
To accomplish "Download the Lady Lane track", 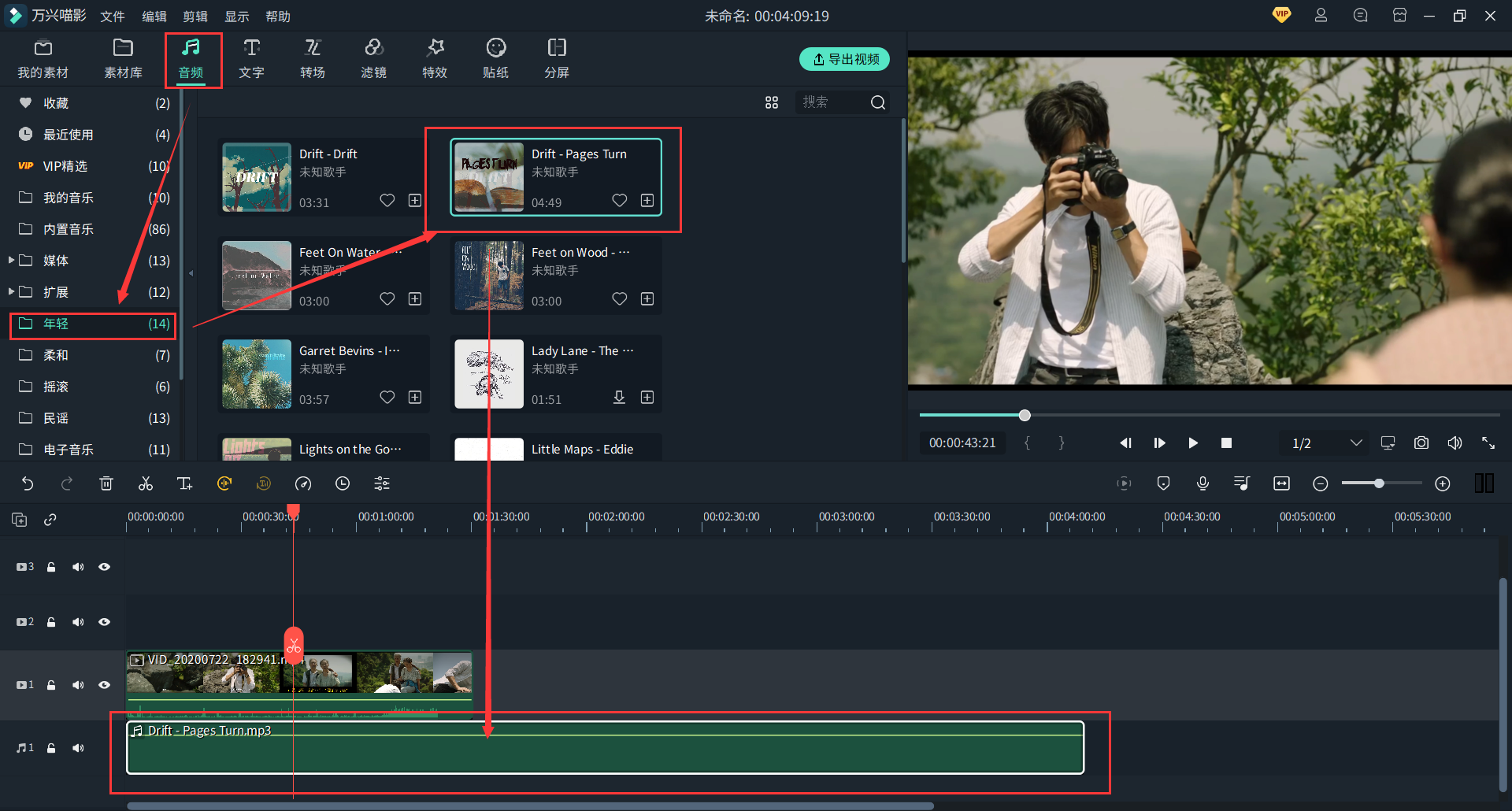I will pos(620,398).
